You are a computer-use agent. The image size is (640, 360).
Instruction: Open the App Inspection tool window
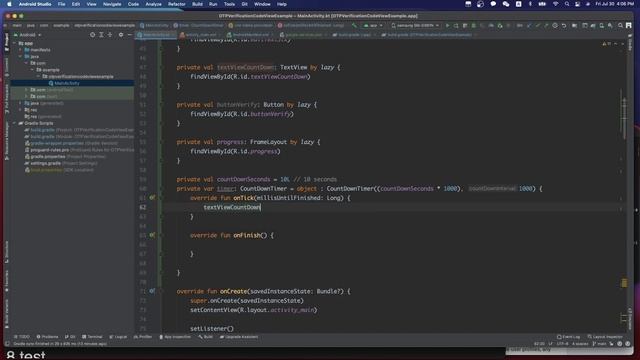pyautogui.click(x=175, y=337)
